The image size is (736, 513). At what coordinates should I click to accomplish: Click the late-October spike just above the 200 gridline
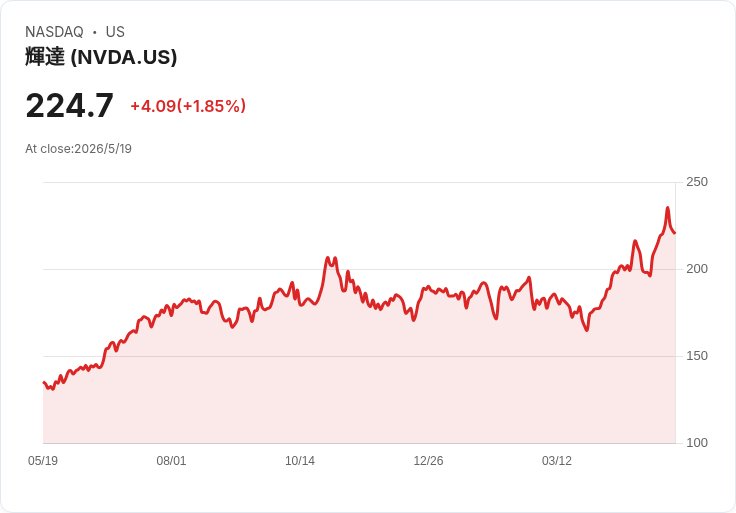point(328,258)
